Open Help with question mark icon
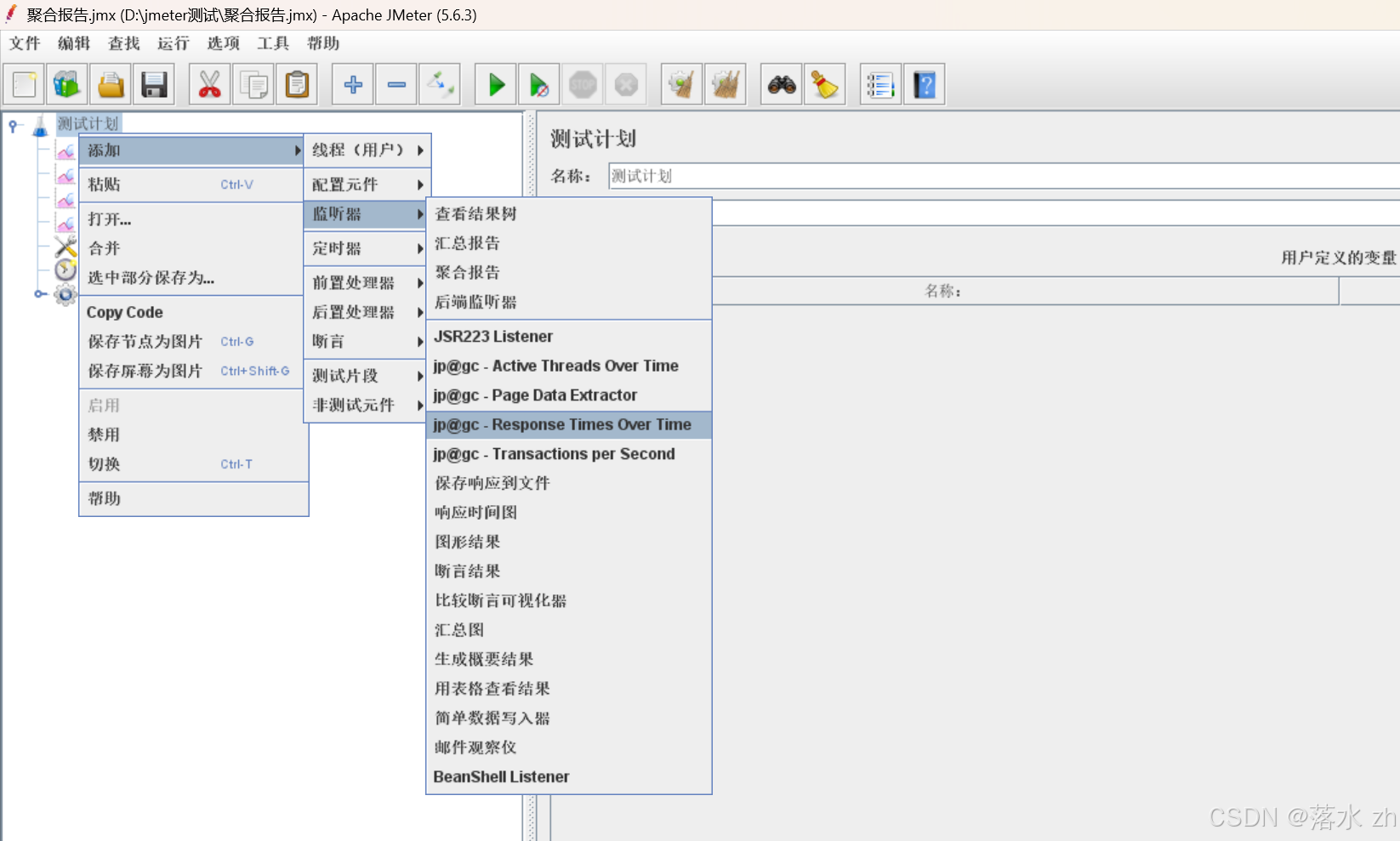This screenshot has width=1400, height=841. tap(925, 84)
